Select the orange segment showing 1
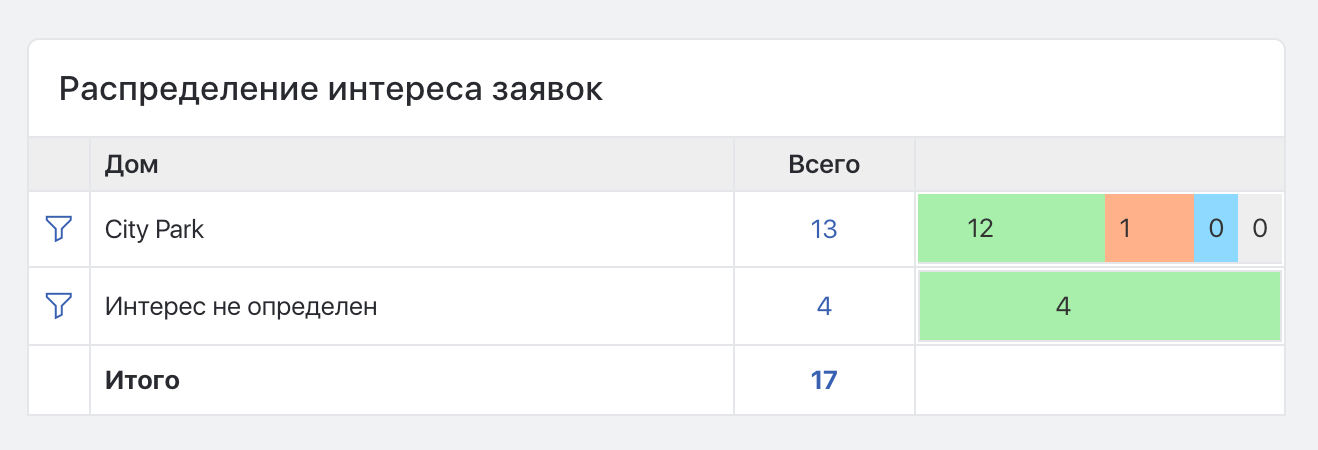The image size is (1318, 450). (x=1149, y=229)
